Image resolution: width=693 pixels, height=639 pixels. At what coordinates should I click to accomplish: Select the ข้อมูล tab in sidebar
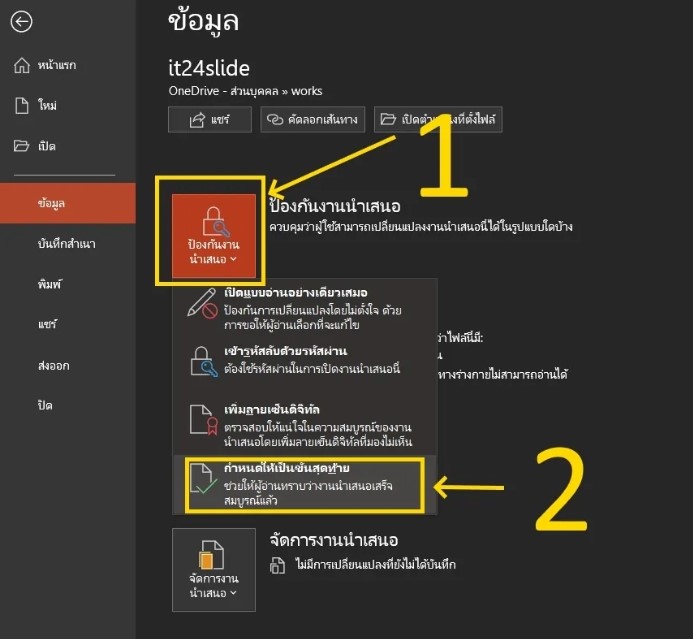coord(68,203)
